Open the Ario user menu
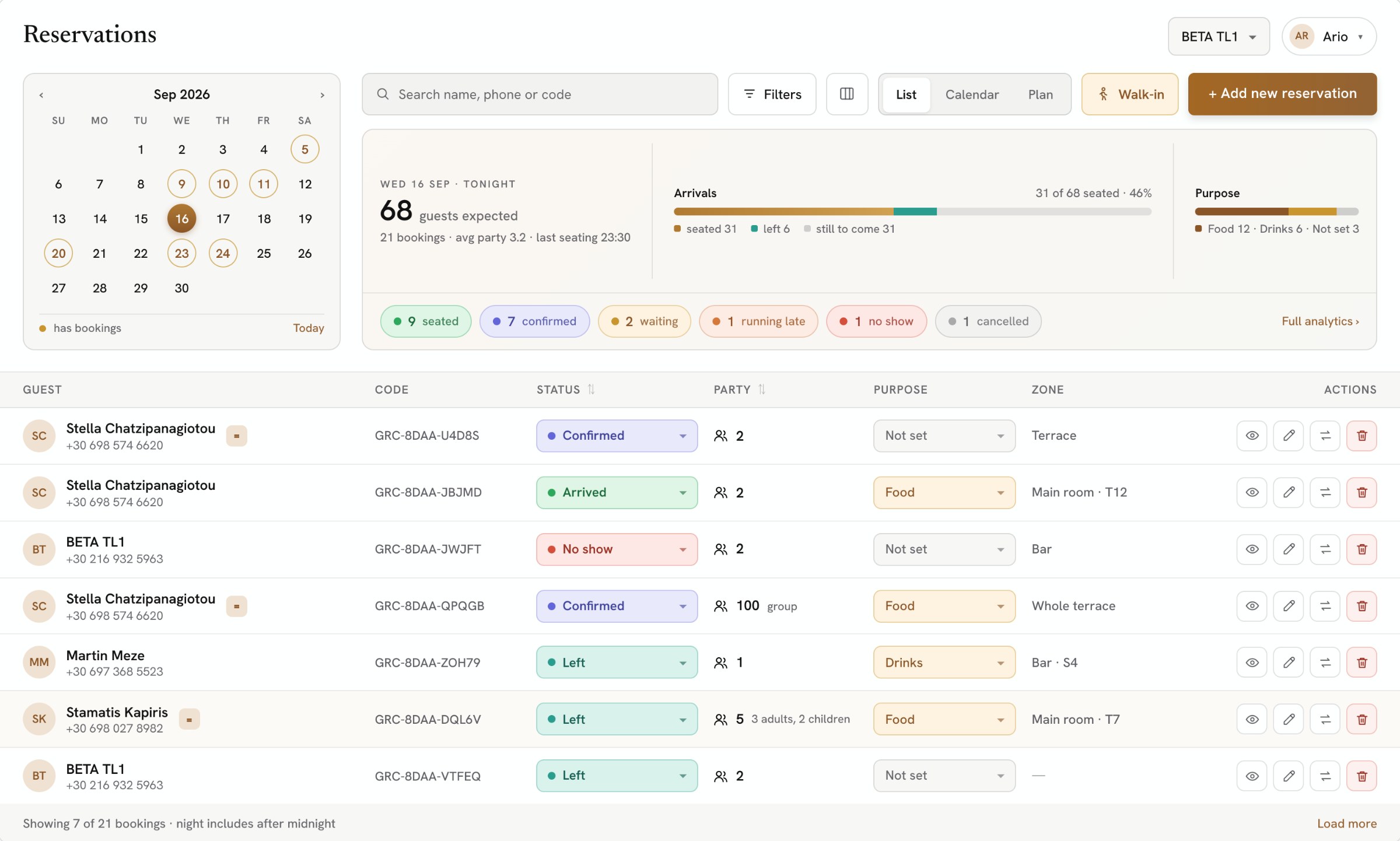The width and height of the screenshot is (1400, 841). point(1329,36)
